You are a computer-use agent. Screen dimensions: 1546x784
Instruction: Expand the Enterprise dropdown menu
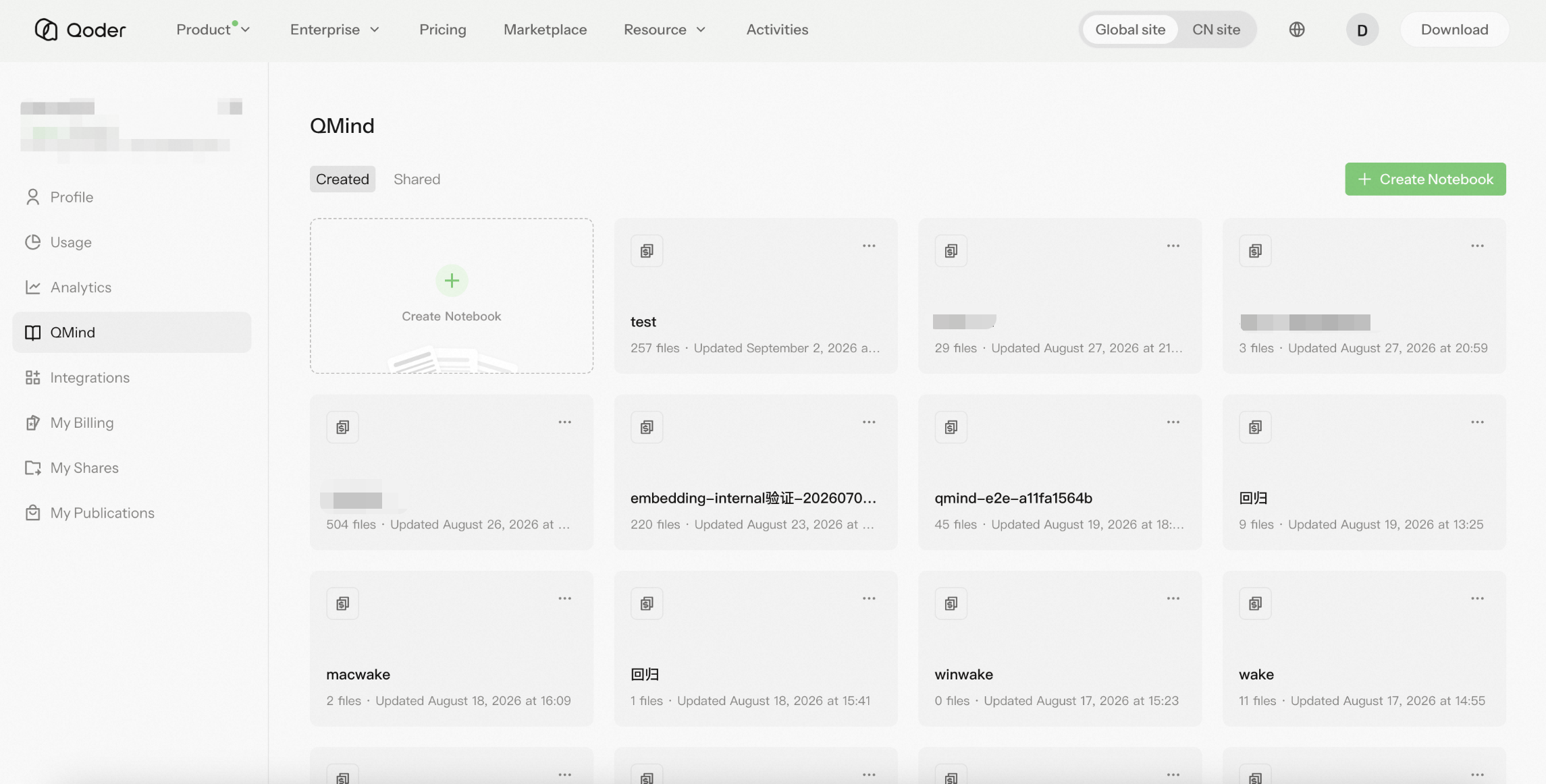coord(335,30)
